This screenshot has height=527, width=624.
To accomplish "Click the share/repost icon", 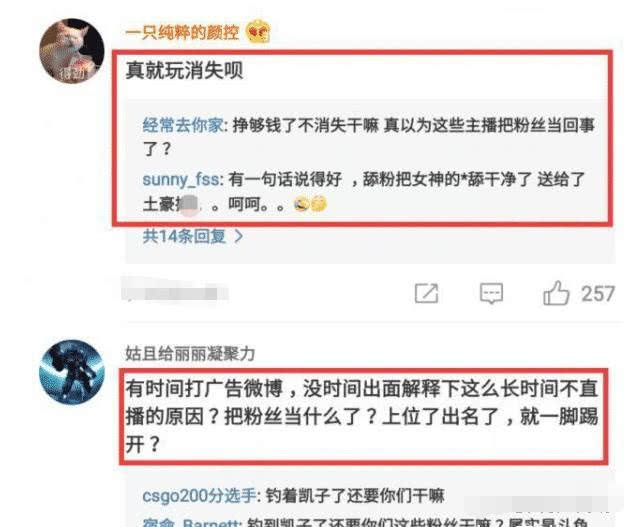I will click(x=426, y=293).
